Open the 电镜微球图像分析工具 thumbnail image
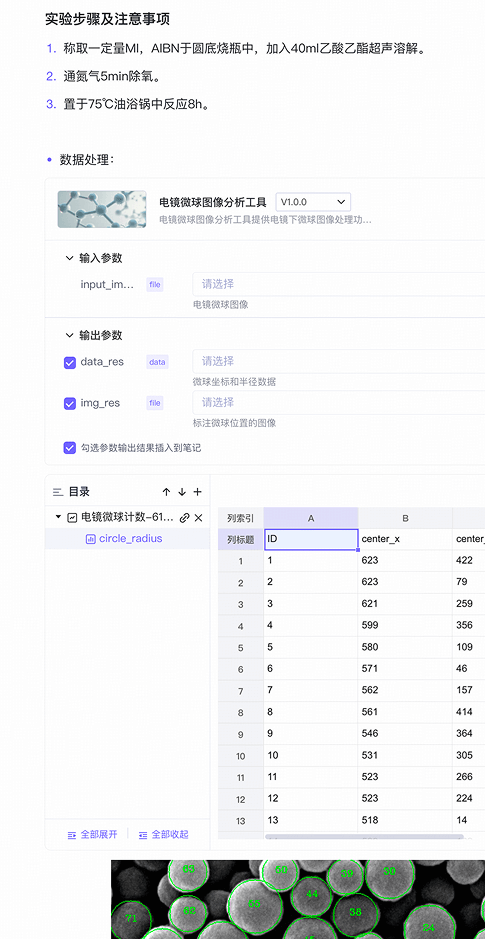This screenshot has width=485, height=939. tap(102, 209)
